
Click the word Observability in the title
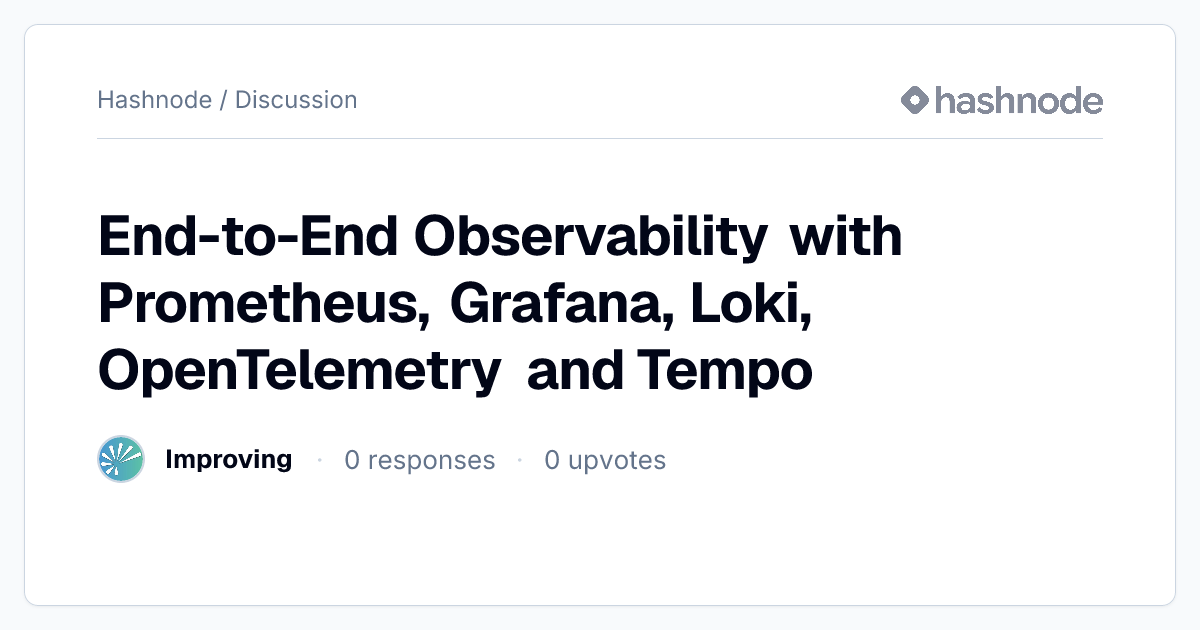tap(591, 237)
